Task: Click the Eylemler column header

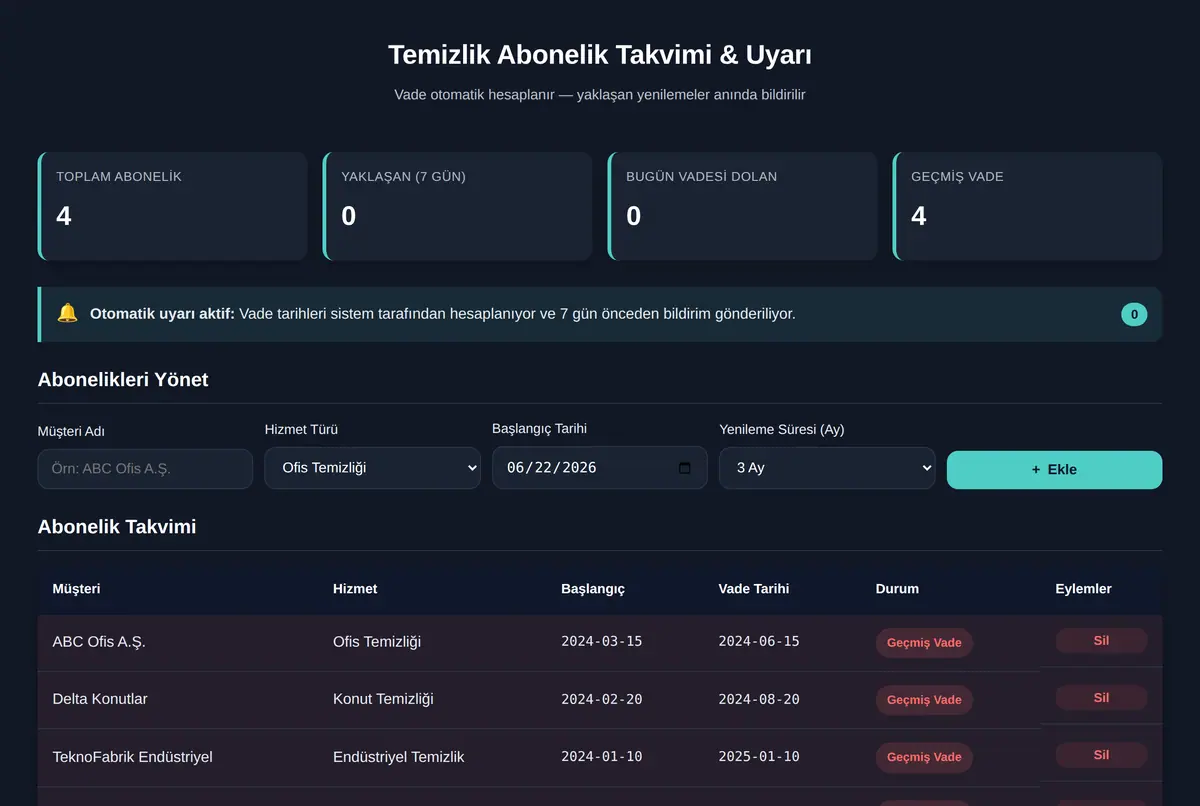Action: coord(1083,588)
